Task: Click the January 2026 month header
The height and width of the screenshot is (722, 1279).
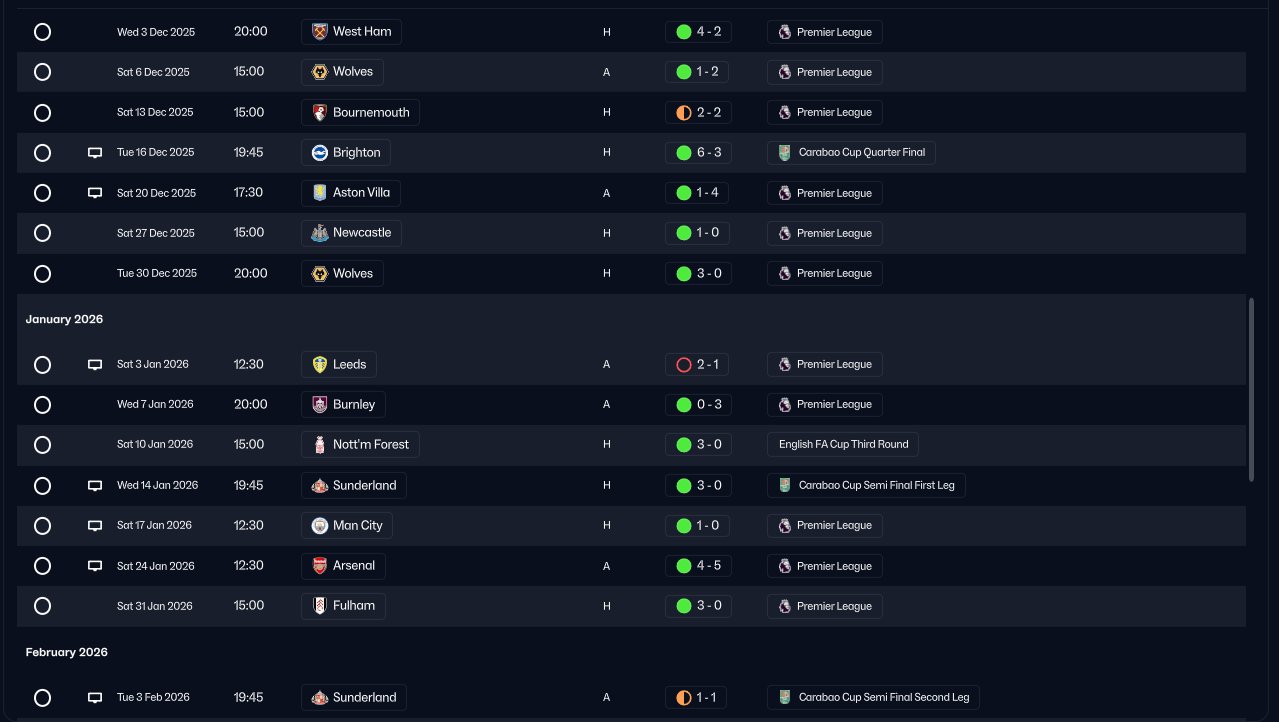Action: pyautogui.click(x=65, y=320)
